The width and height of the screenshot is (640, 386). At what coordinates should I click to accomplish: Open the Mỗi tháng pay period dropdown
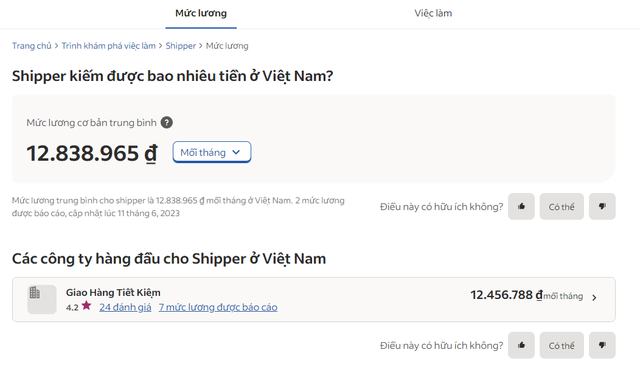point(211,152)
